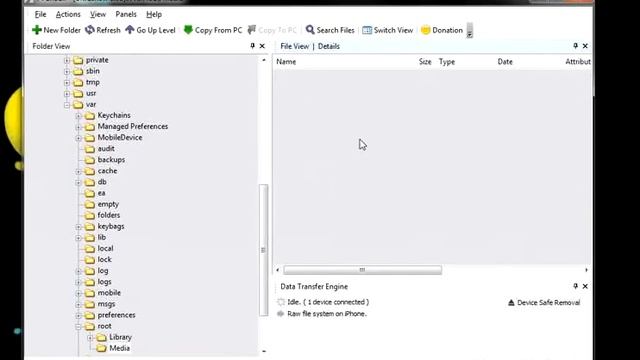The image size is (640, 360).
Task: Expand the usr folder
Action: pyautogui.click(x=67, y=93)
